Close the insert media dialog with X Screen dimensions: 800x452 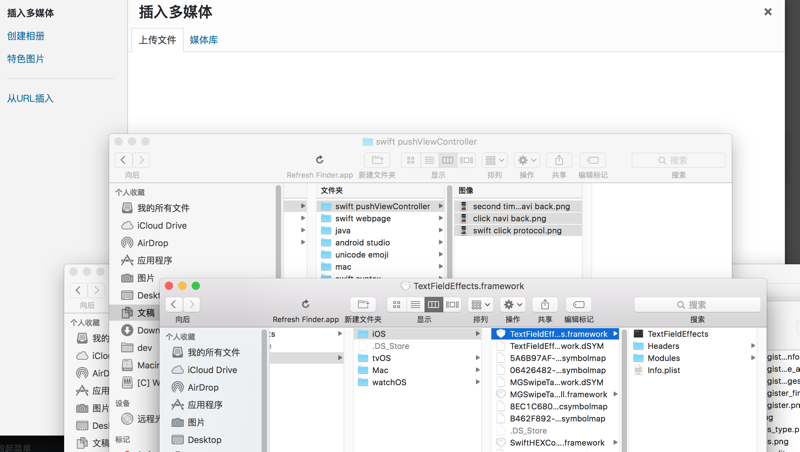coord(767,12)
